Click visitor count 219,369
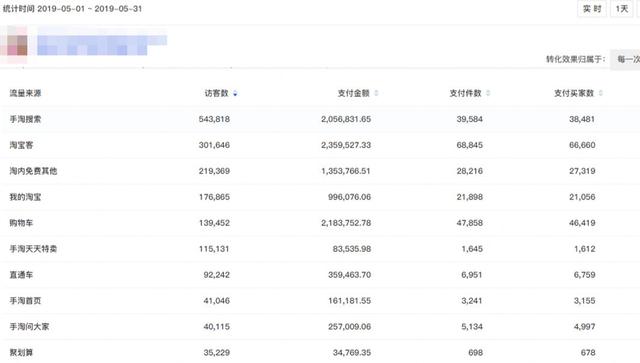 (214, 171)
